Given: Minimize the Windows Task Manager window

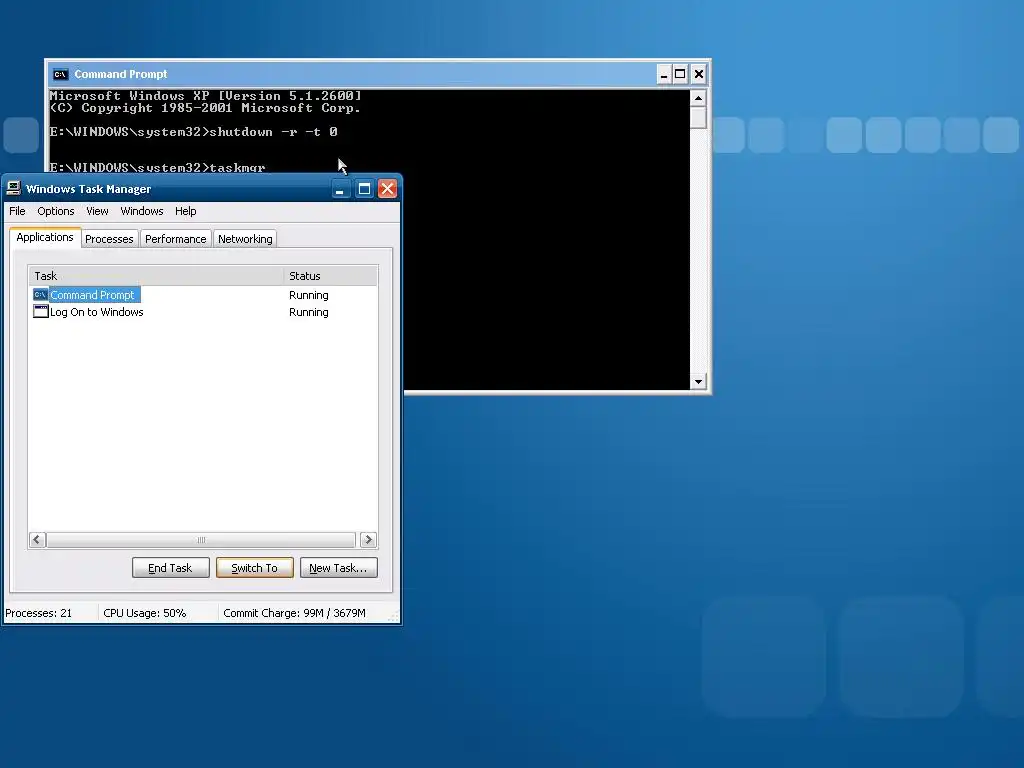Looking at the screenshot, I should (340, 189).
